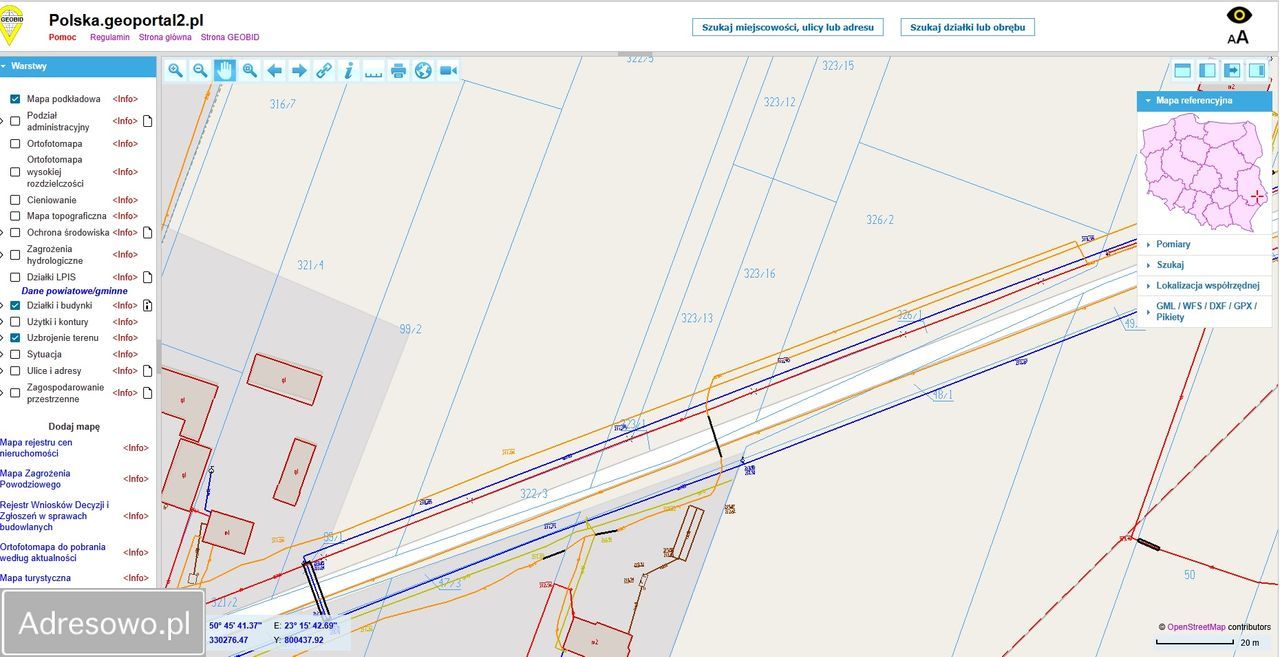Open the Regulamin link in header
Viewport: 1280px width, 657px height.
pos(110,37)
